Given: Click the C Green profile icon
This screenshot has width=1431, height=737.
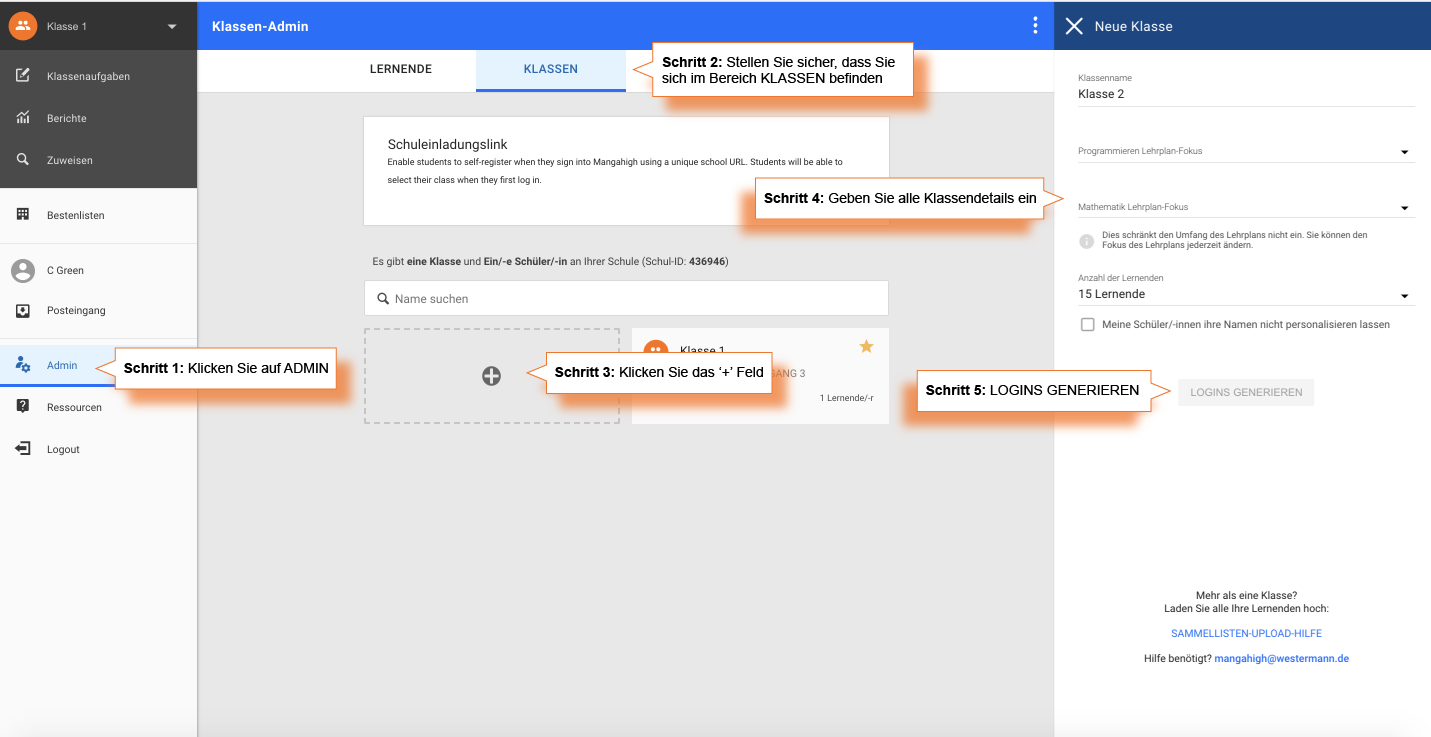Looking at the screenshot, I should 23,270.
